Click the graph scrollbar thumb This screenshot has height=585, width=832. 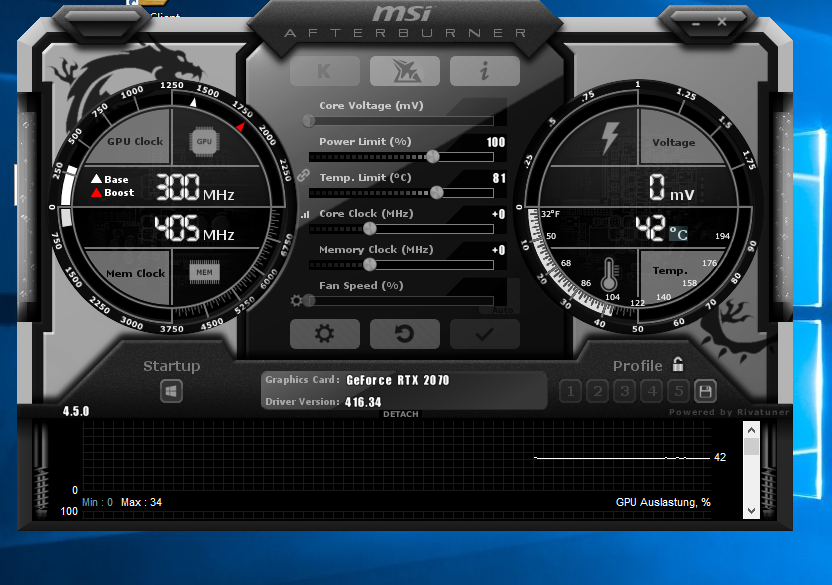pyautogui.click(x=751, y=446)
